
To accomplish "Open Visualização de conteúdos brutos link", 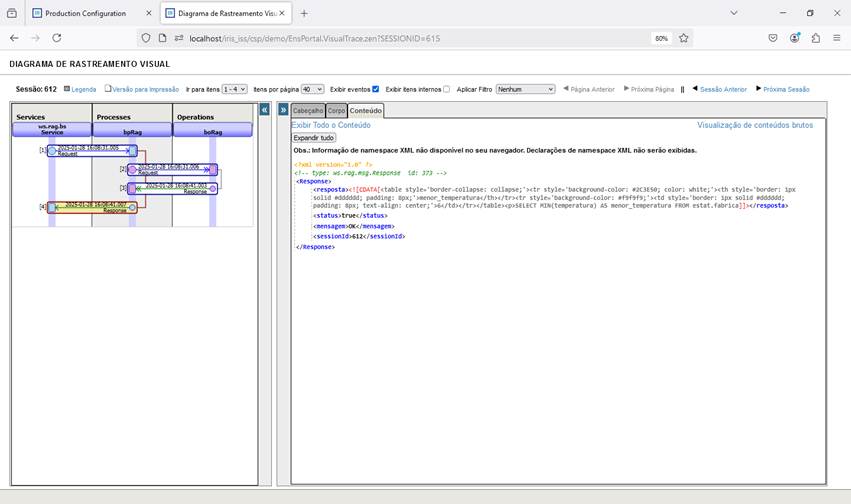I will [754, 125].
